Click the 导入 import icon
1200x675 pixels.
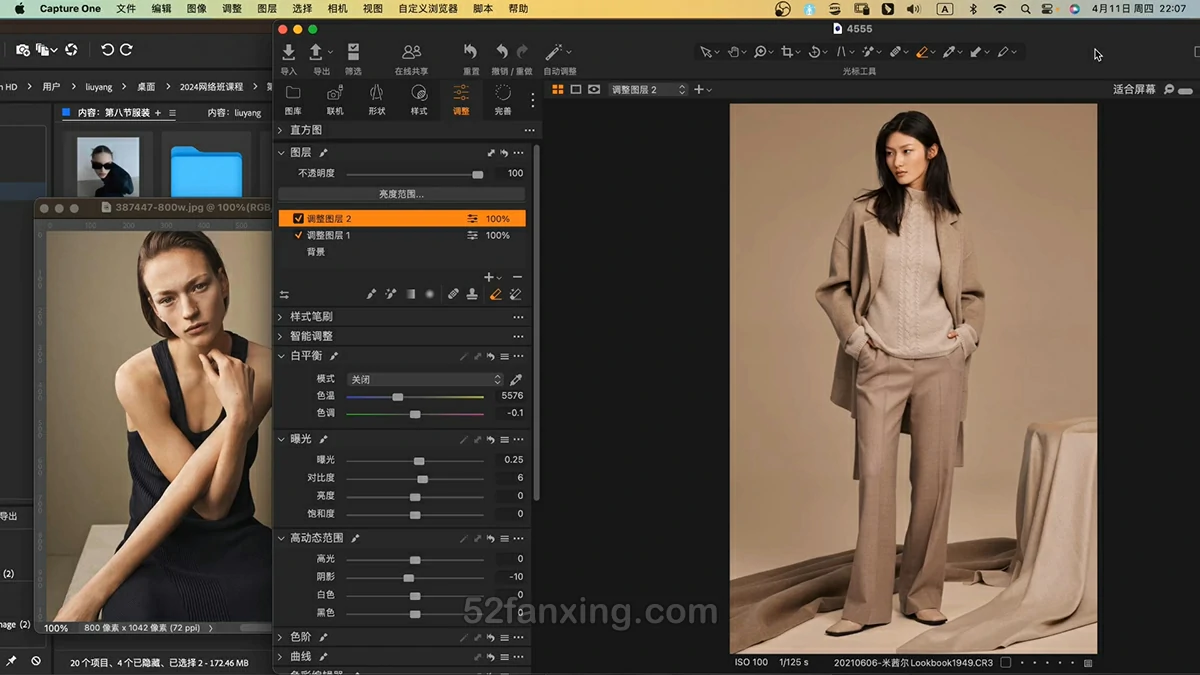coord(289,52)
